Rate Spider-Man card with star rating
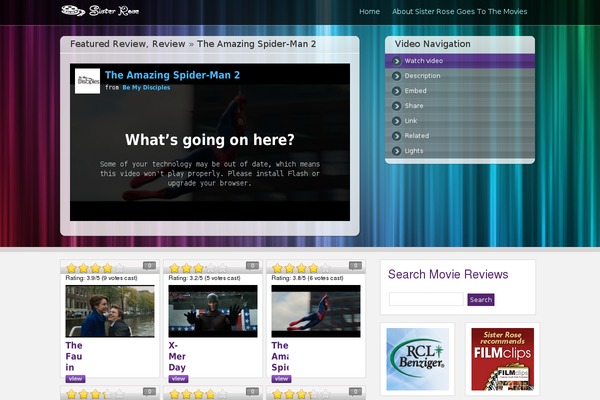Viewport: 600px width, 400px height. click(x=301, y=268)
